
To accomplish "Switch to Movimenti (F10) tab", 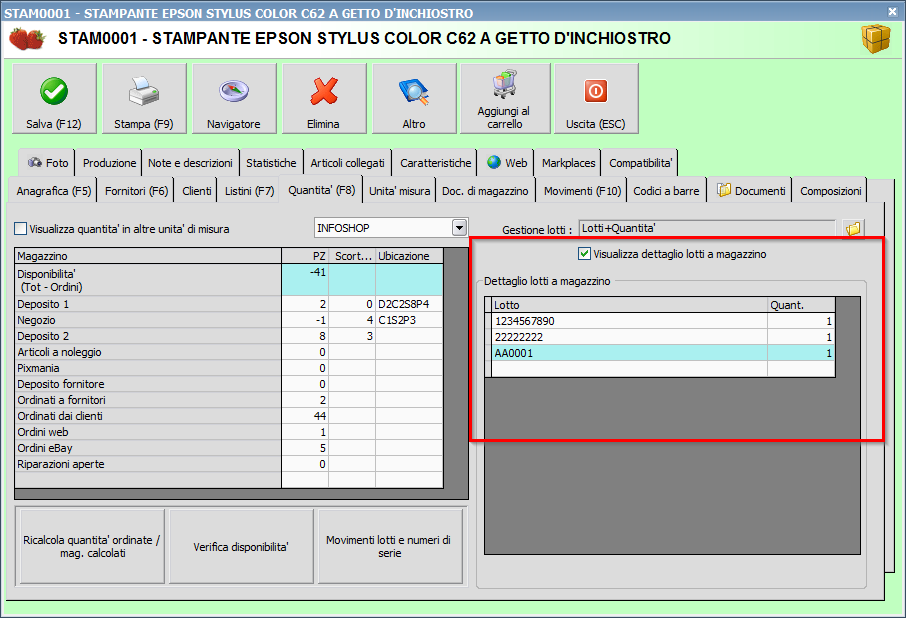I will 582,191.
